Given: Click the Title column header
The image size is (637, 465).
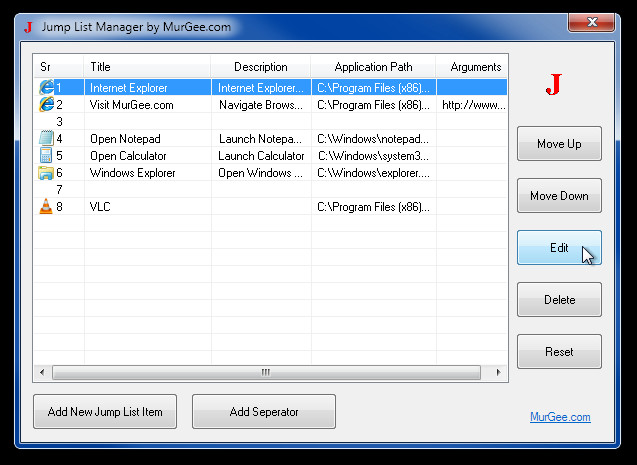Looking at the screenshot, I should tap(147, 67).
